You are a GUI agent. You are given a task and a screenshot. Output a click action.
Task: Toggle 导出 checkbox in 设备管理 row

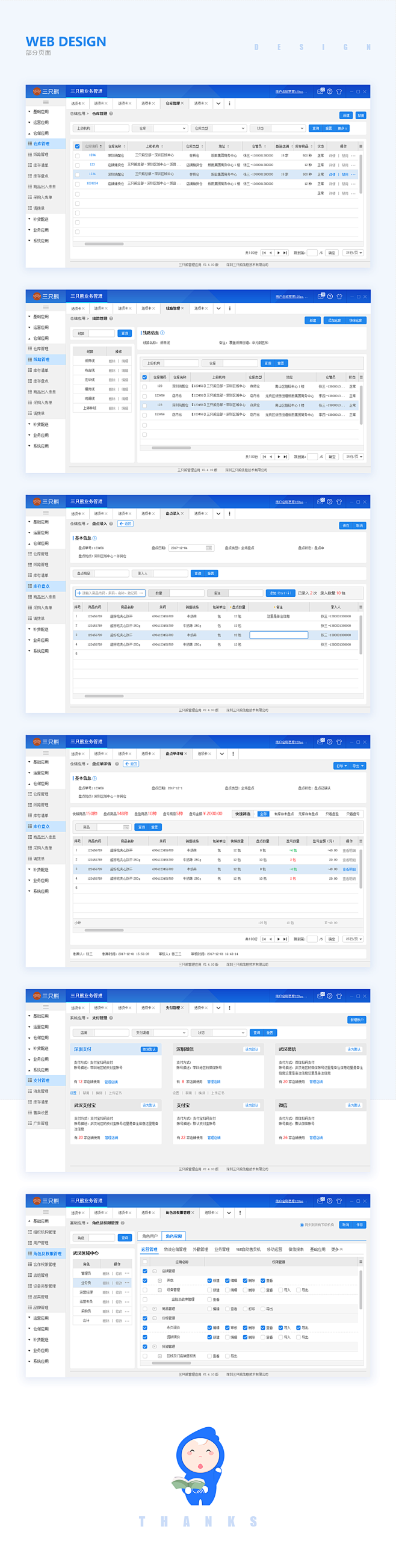(299, 1290)
